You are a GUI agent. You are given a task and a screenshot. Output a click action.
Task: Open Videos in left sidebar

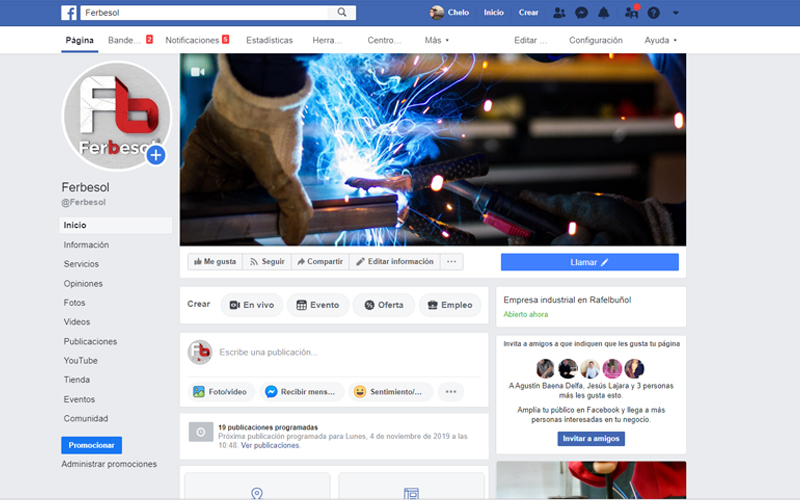[x=77, y=322]
